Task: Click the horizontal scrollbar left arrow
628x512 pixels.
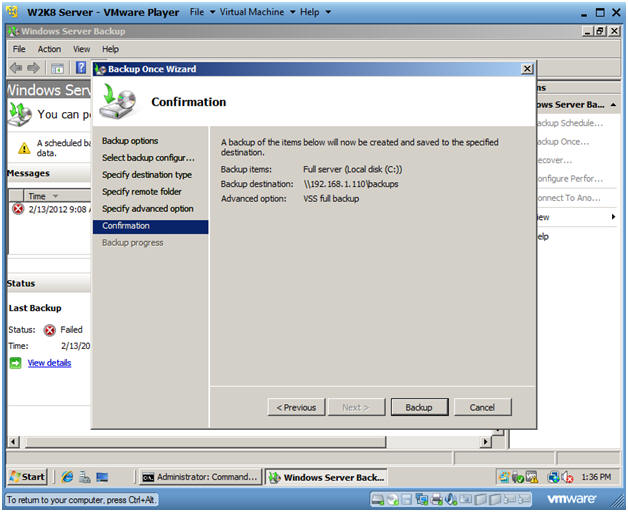Action: click(13, 442)
